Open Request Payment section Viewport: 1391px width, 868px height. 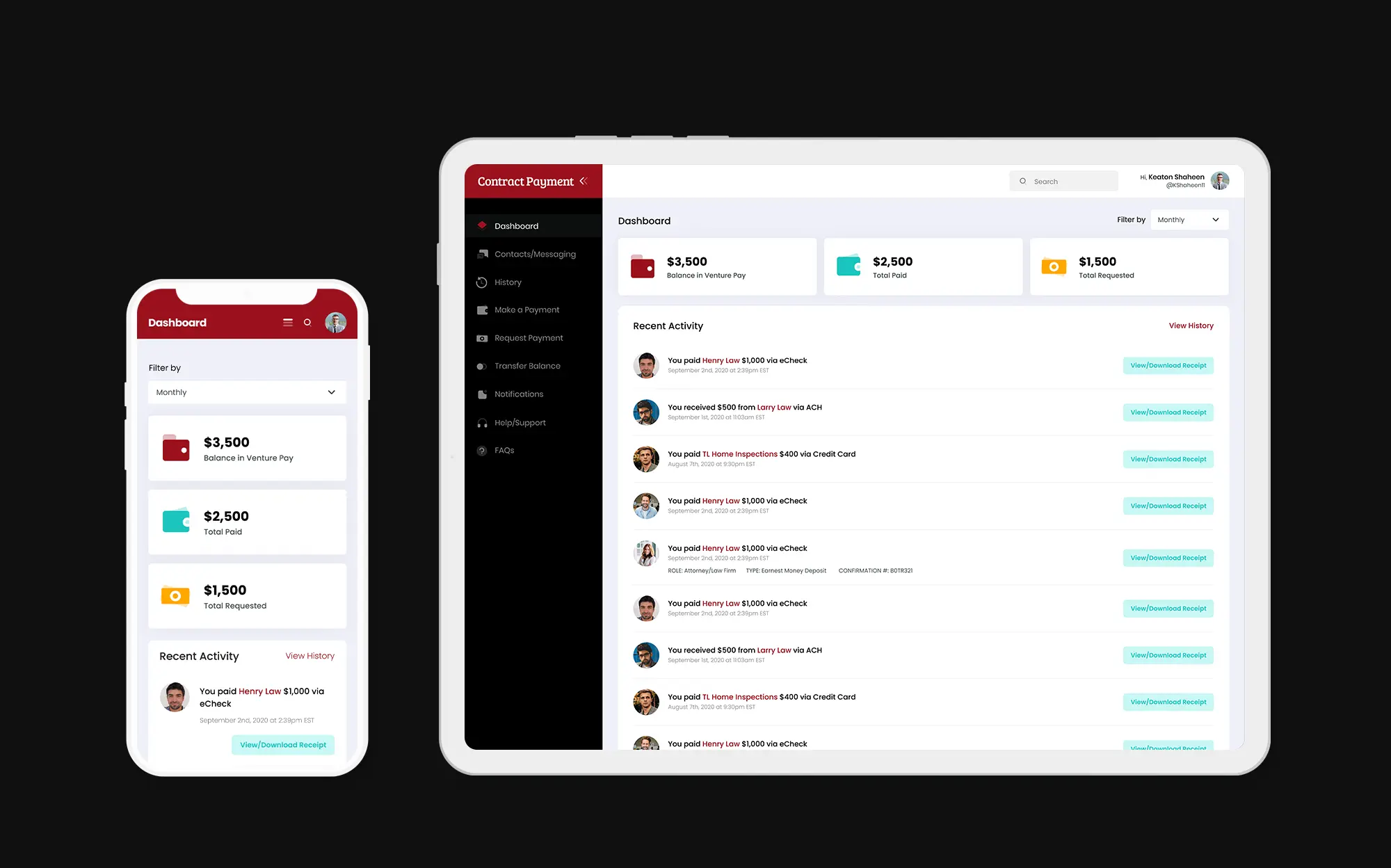tap(528, 337)
